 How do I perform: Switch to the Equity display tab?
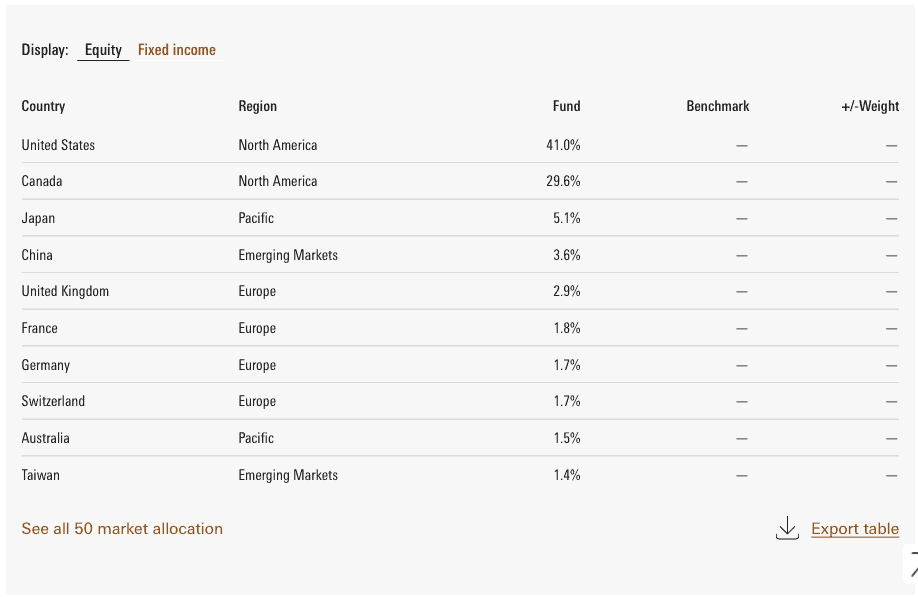pos(103,50)
